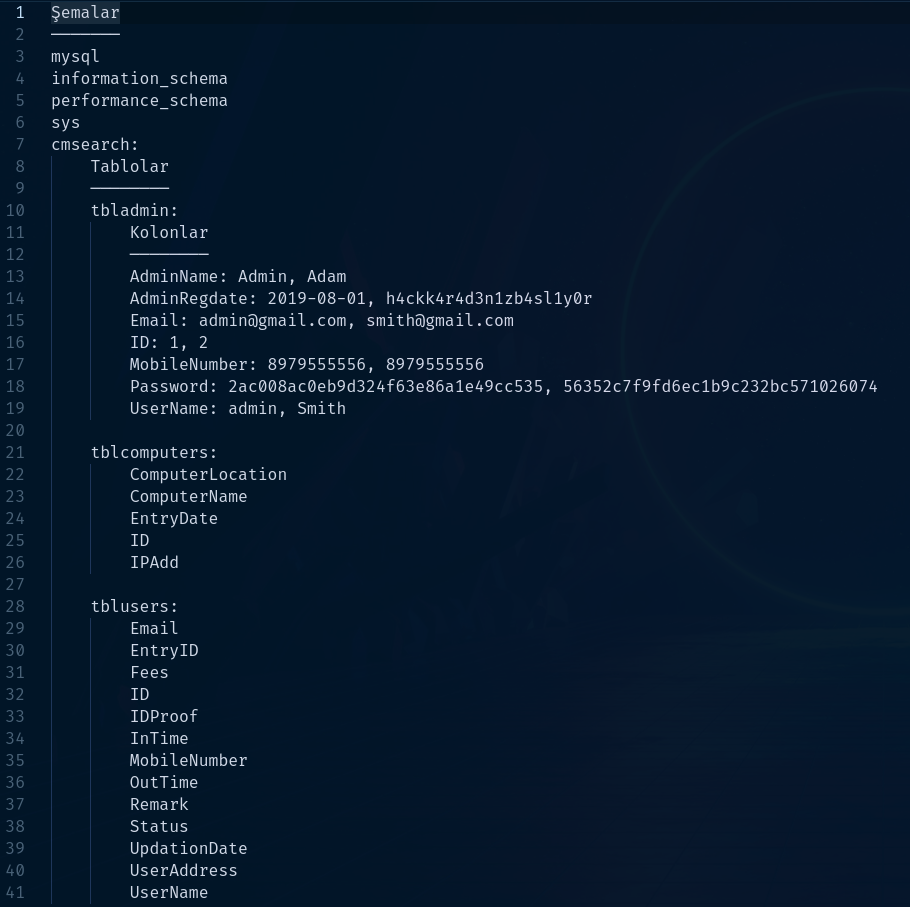Click line number 7 in gutter
Viewport: 910px width, 907px height.
point(20,144)
